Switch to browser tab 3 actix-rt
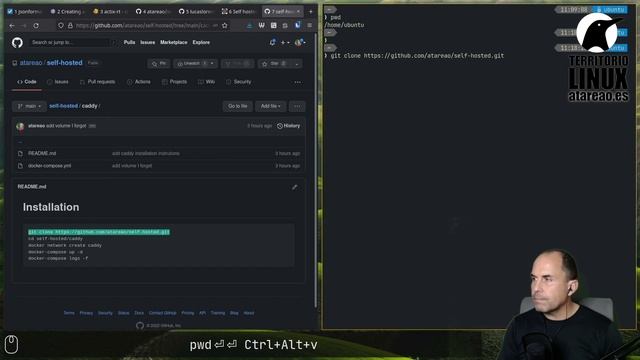The image size is (640, 360). tap(110, 11)
